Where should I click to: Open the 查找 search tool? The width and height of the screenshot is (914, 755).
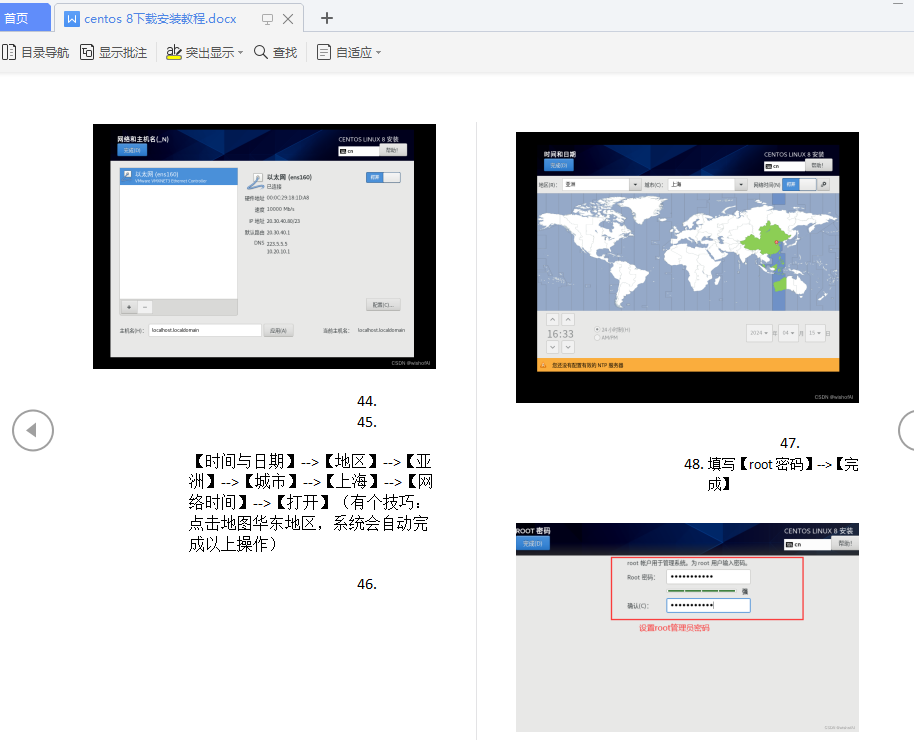276,52
